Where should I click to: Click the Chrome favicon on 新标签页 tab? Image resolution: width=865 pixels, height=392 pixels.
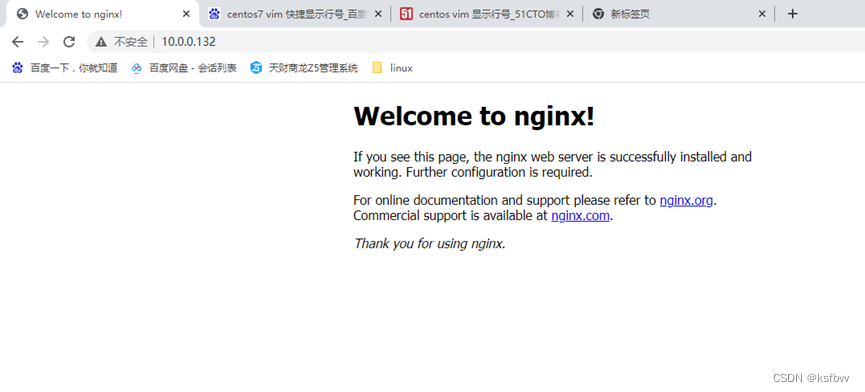pyautogui.click(x=598, y=14)
